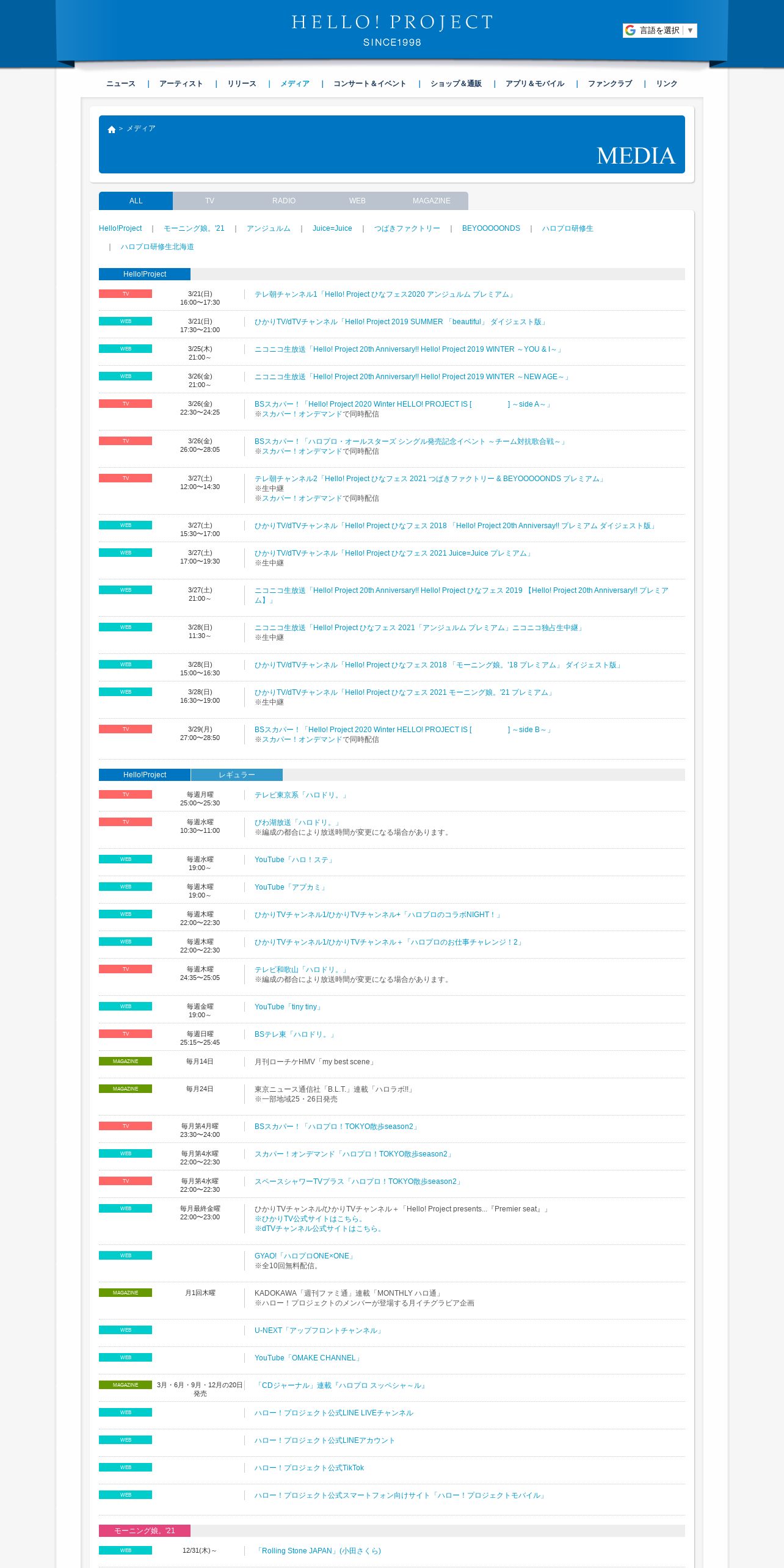Open the リリース menu item

[242, 84]
